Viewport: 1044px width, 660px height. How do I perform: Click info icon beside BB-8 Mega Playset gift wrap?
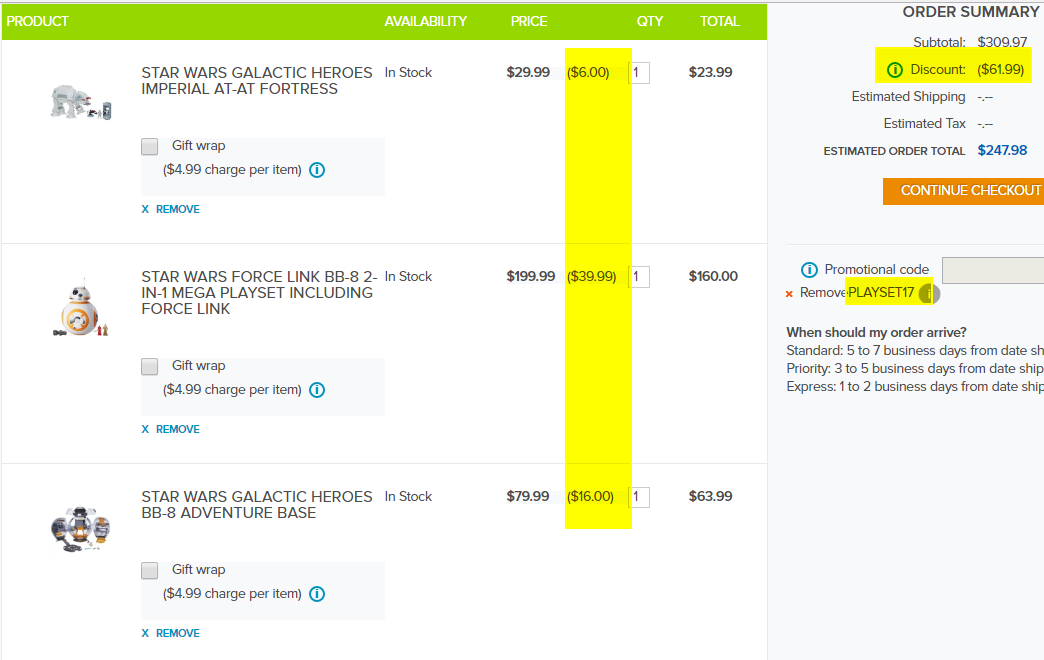coord(317,390)
